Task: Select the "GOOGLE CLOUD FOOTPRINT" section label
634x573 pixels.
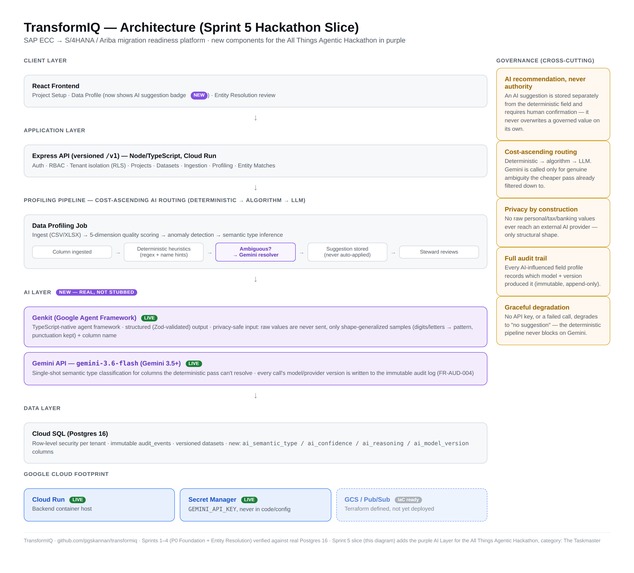Action: click(66, 474)
